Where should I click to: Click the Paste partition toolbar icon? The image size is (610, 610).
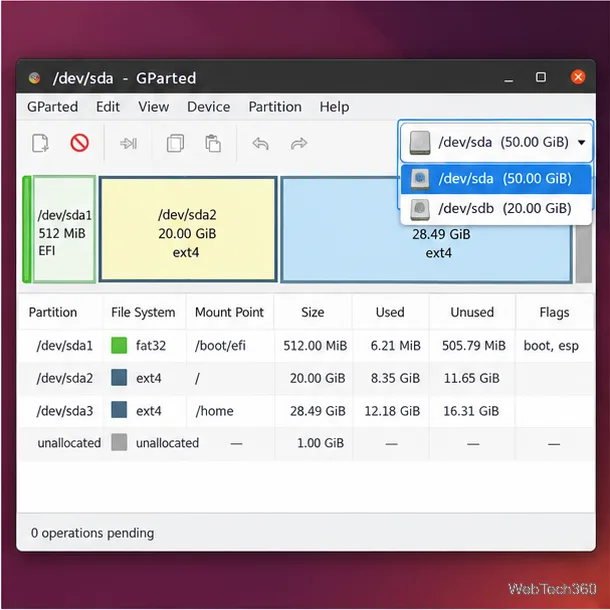tap(213, 143)
